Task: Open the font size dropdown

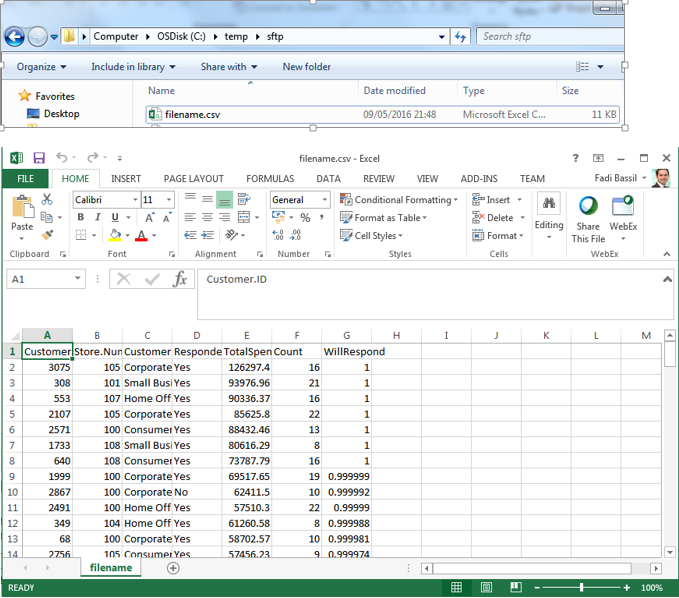Action: click(x=169, y=200)
